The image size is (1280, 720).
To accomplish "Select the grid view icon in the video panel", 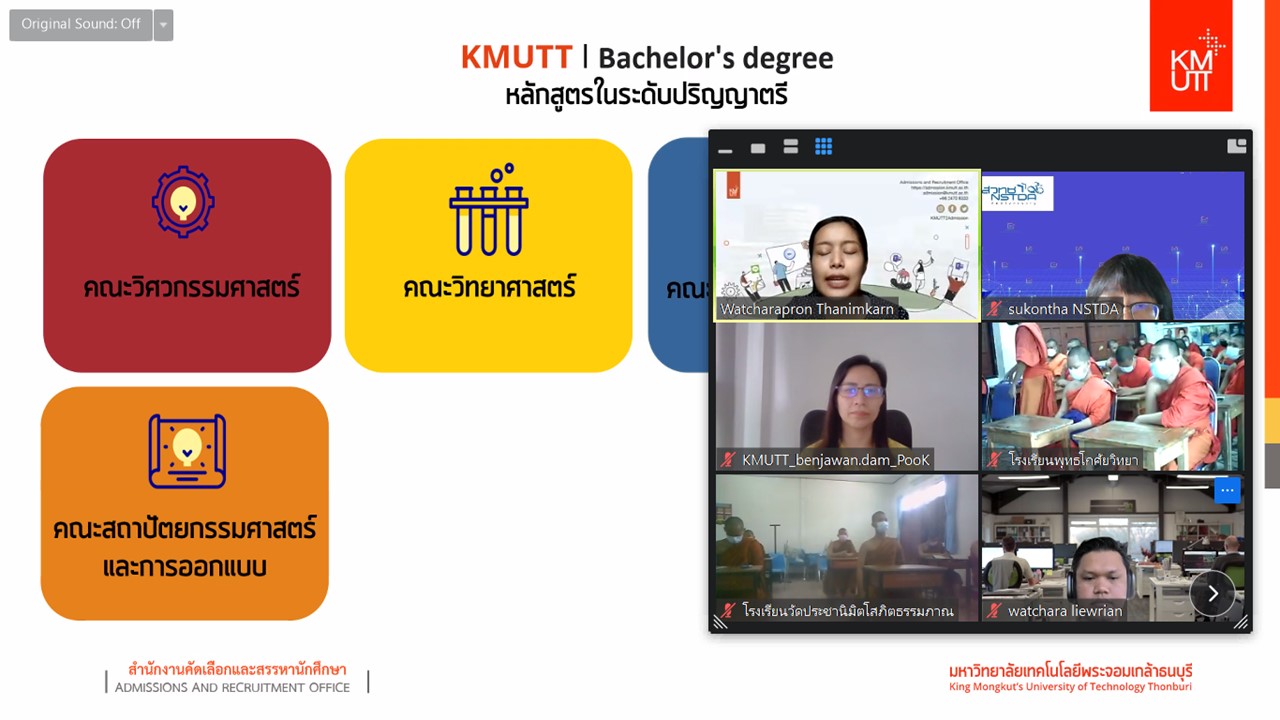I will coord(823,147).
